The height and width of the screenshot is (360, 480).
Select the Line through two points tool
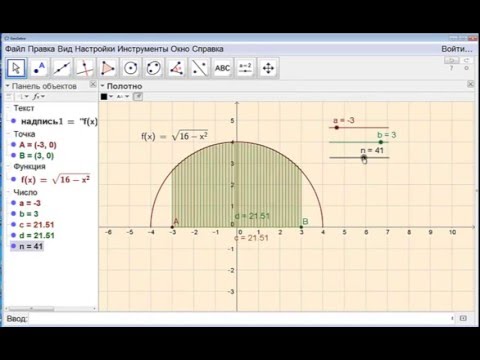pos(62,68)
